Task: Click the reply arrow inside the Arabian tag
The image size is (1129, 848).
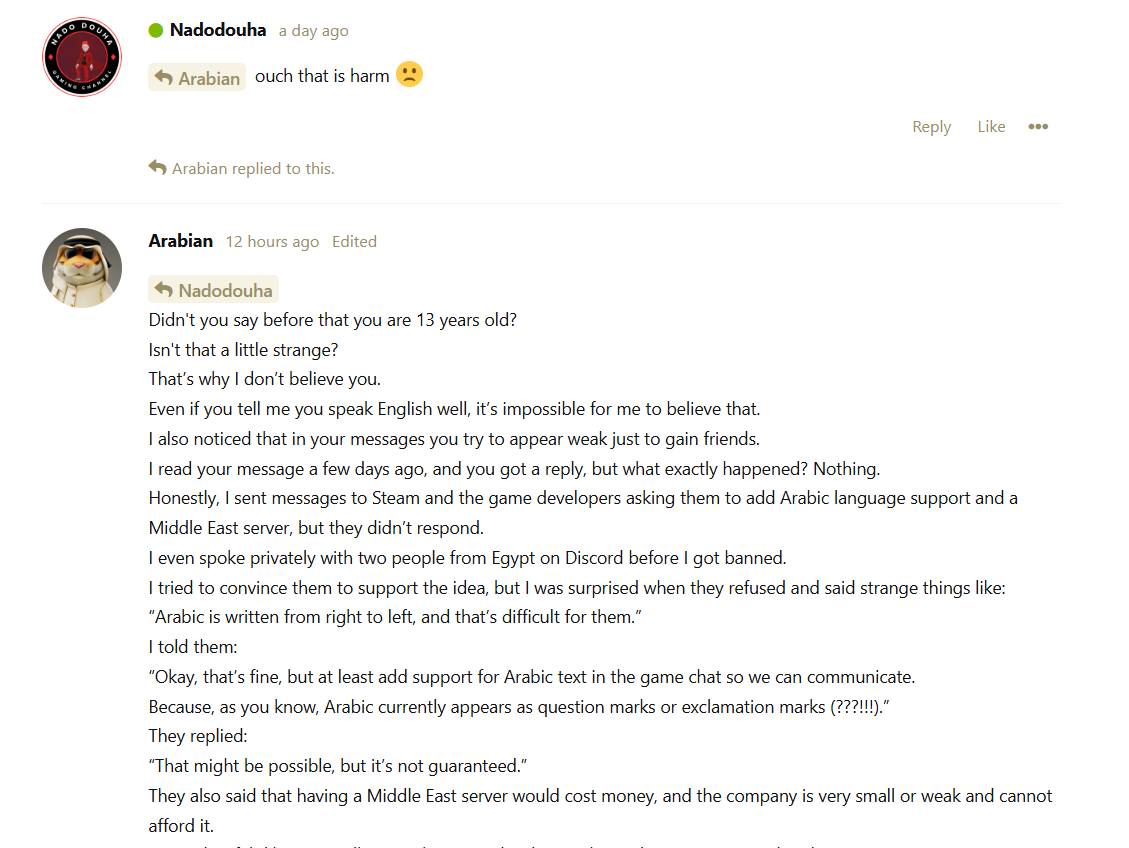Action: [164, 78]
